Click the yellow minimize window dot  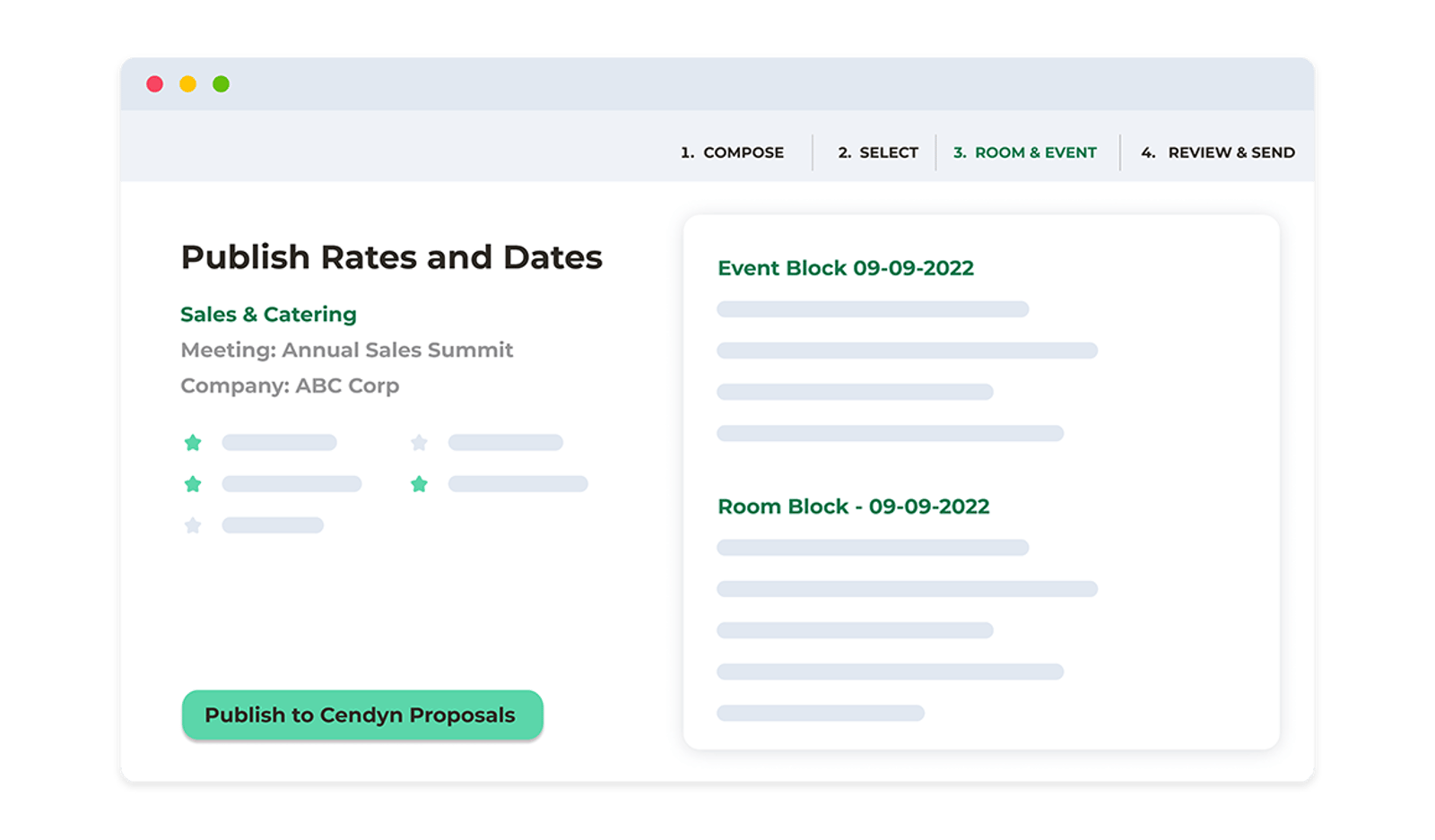[x=187, y=84]
